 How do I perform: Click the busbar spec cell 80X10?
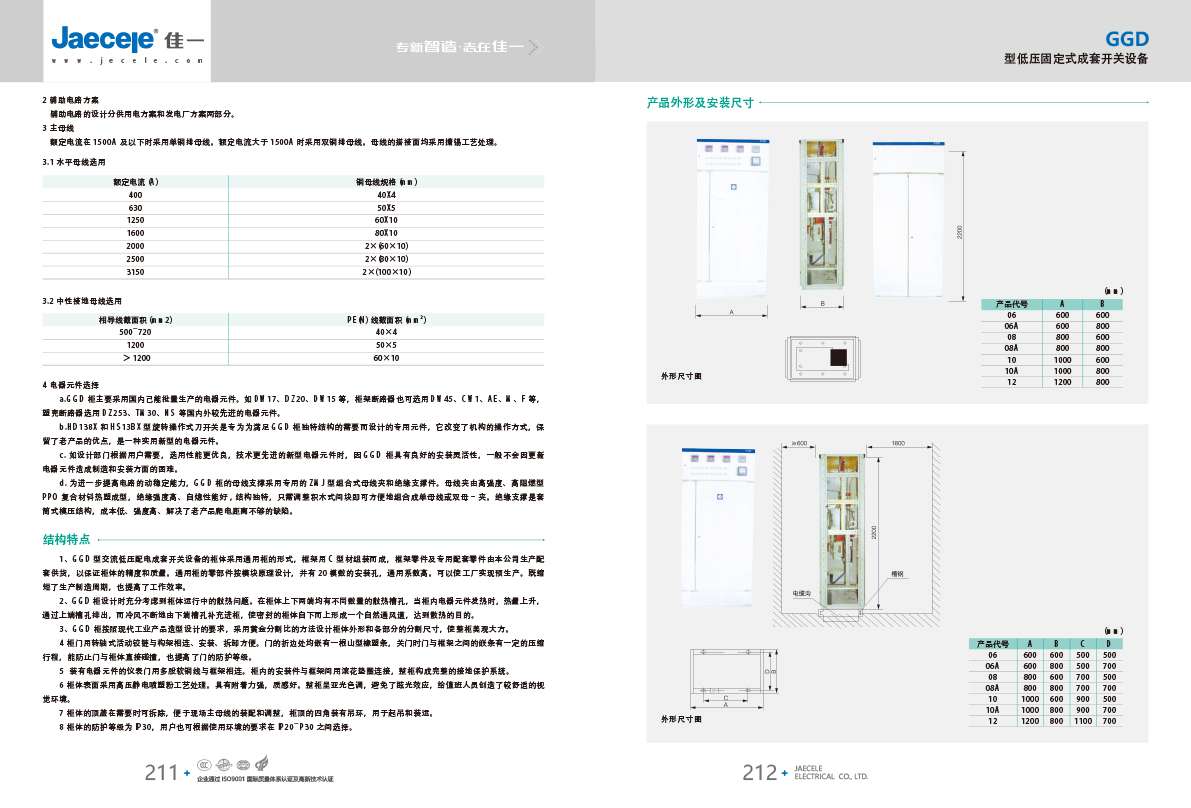coord(386,233)
